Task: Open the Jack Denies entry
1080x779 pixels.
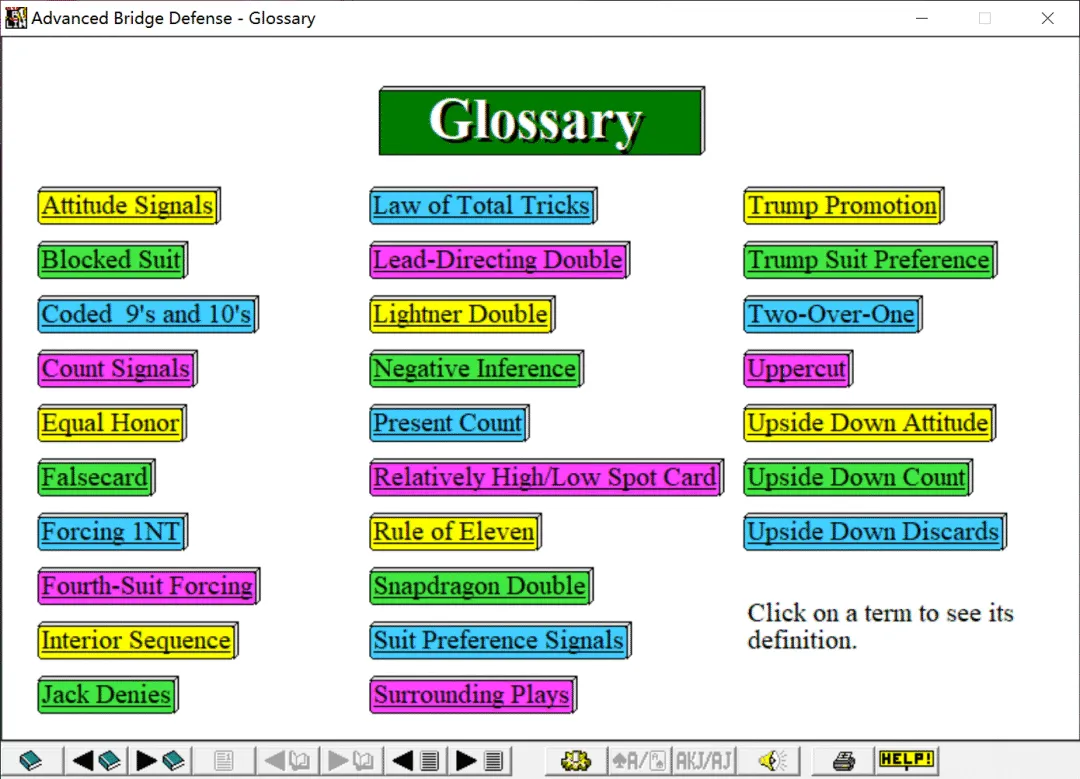Action: 108,695
